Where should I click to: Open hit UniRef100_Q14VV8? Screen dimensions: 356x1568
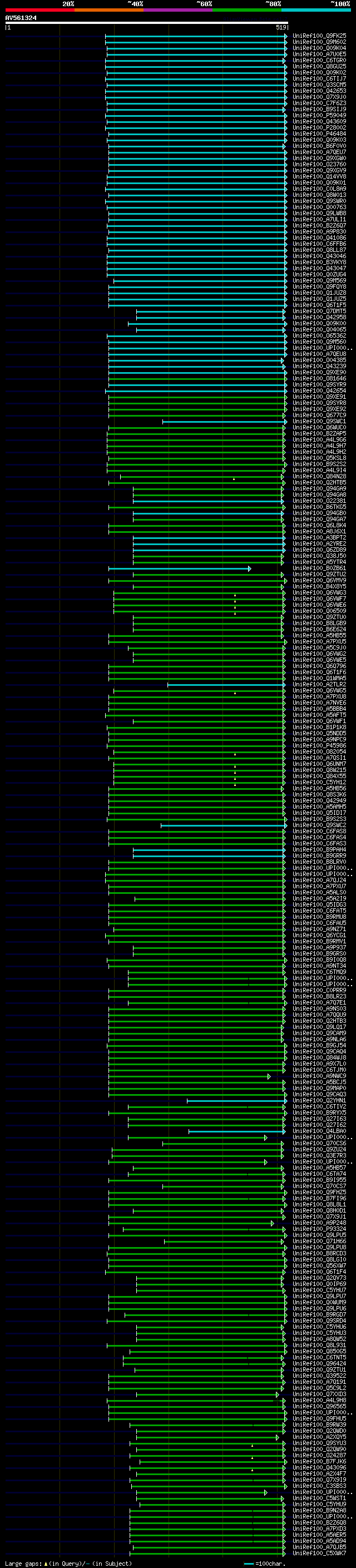pos(319,176)
